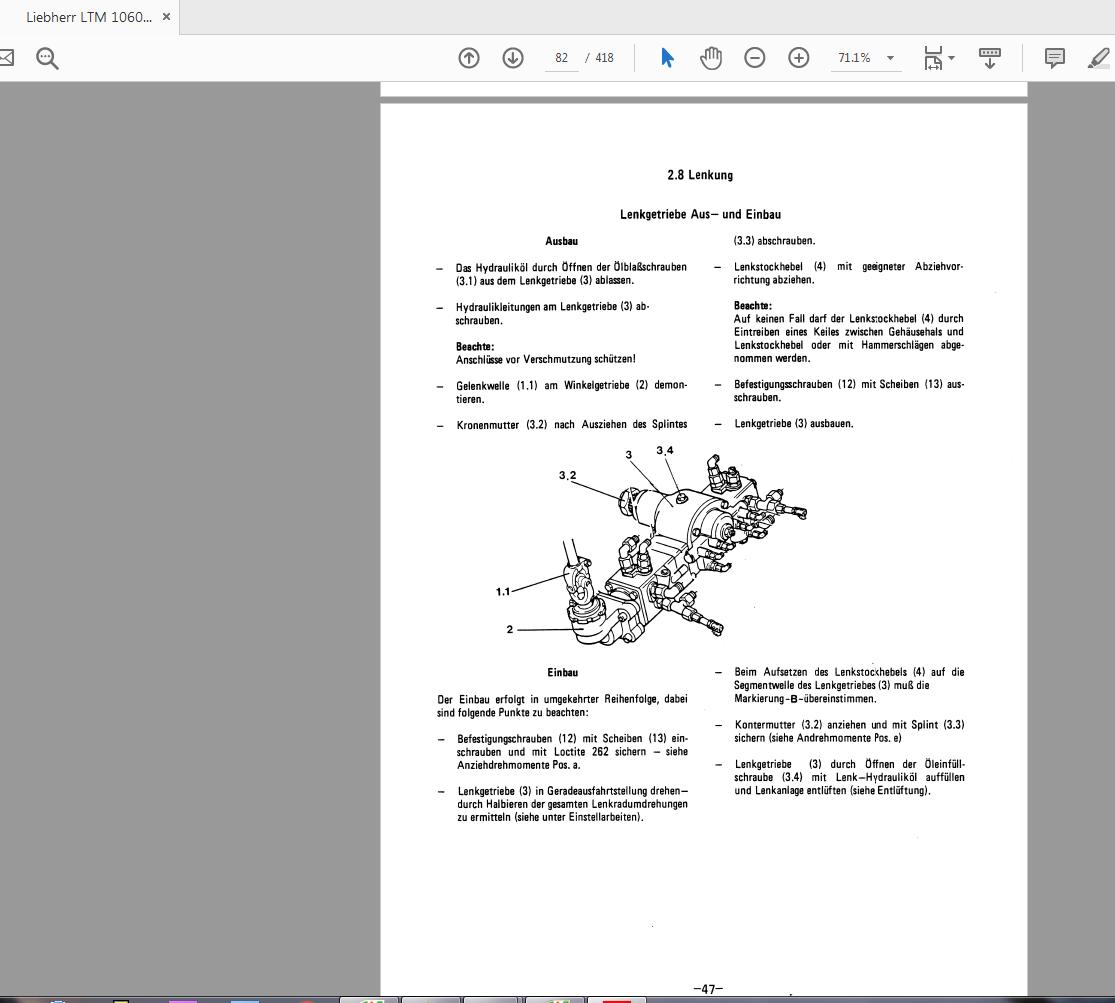Select the highlighter pen tool

(1099, 58)
